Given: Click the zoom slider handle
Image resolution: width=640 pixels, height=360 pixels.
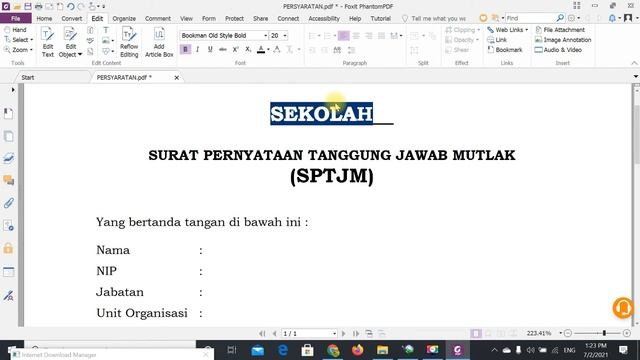Looking at the screenshot, I should point(604,333).
